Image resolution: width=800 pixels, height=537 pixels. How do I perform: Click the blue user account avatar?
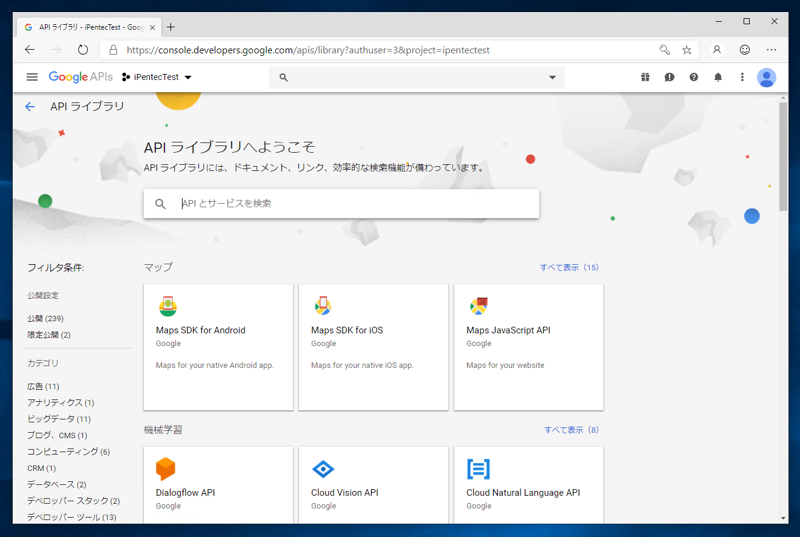(x=766, y=78)
